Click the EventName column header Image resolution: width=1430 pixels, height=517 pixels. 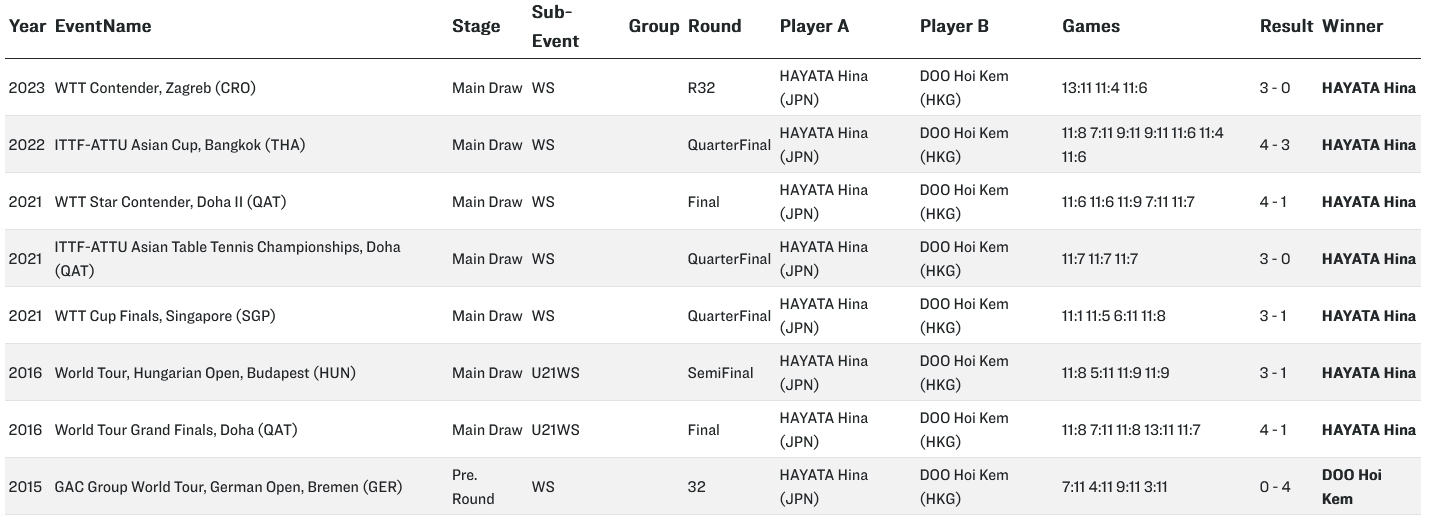[103, 26]
